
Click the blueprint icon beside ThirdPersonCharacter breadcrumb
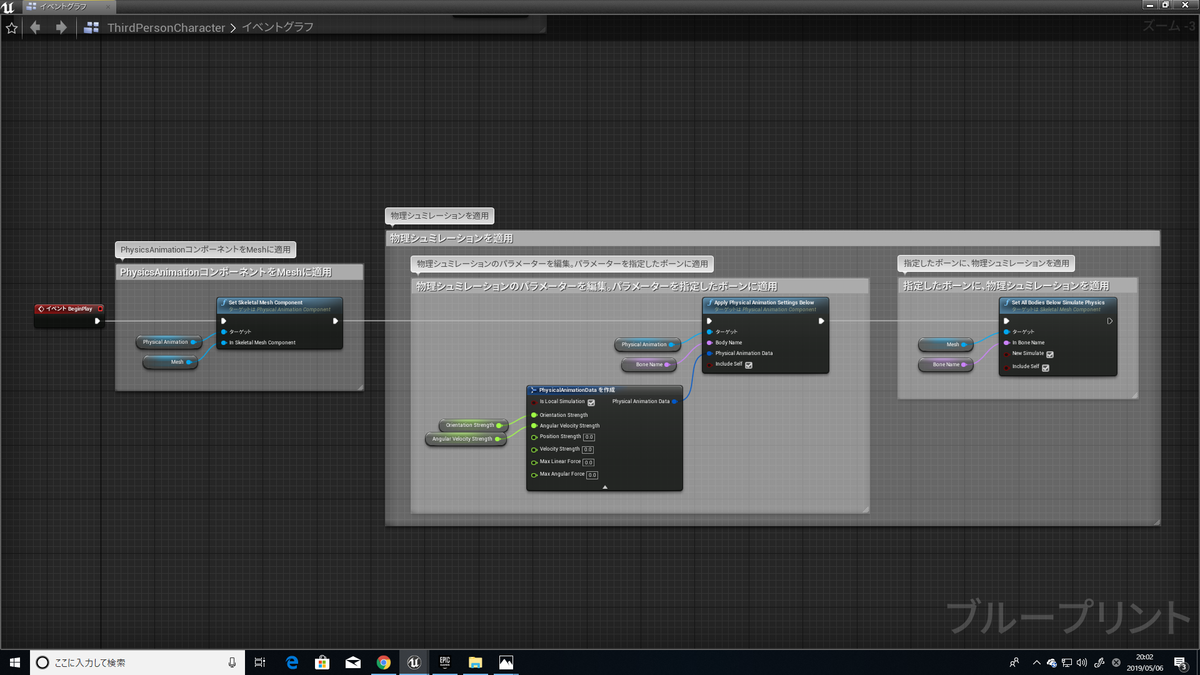tap(92, 28)
